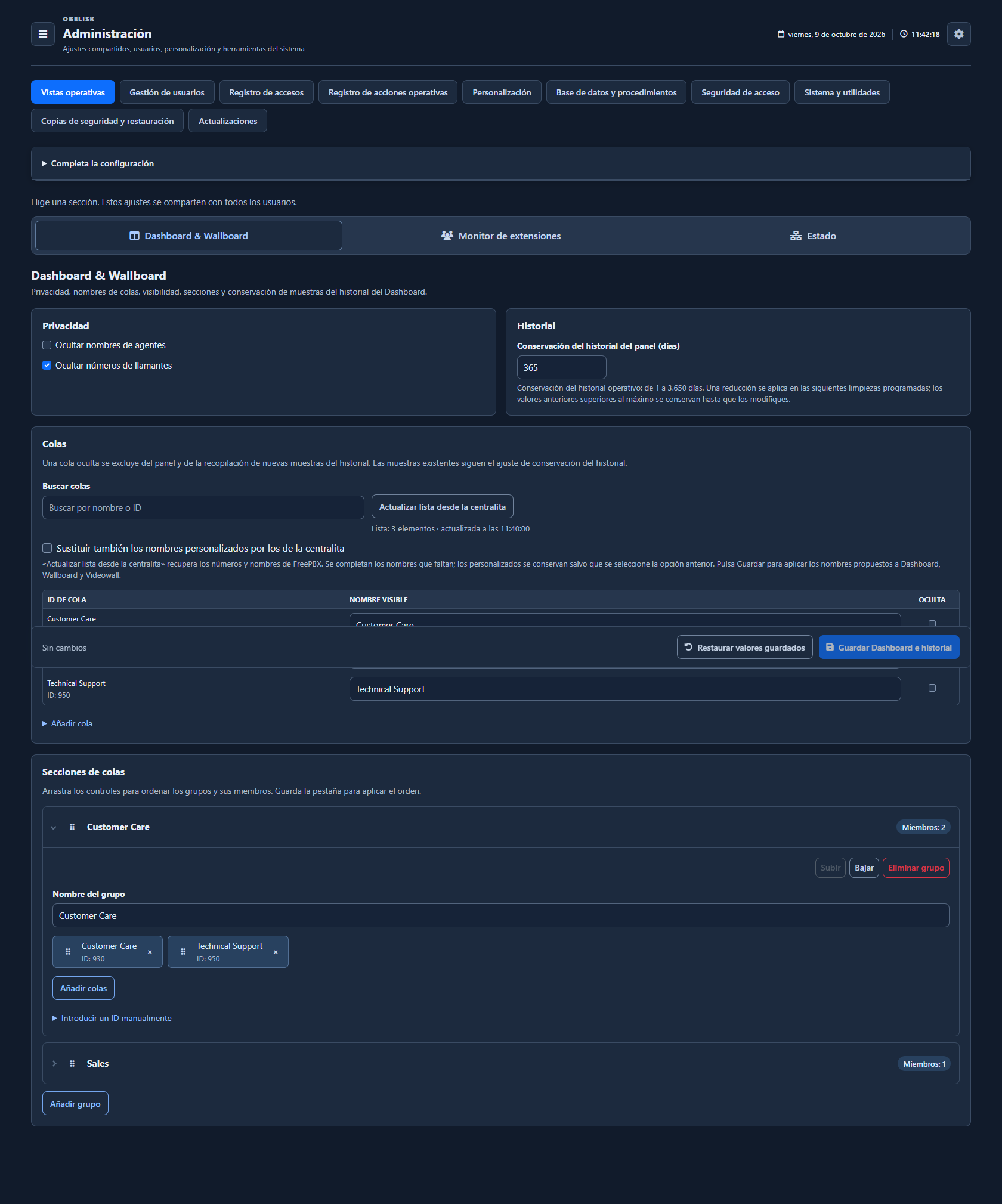This screenshot has width=1002, height=1204.
Task: Open settings via the gear icon
Action: pyautogui.click(x=958, y=34)
